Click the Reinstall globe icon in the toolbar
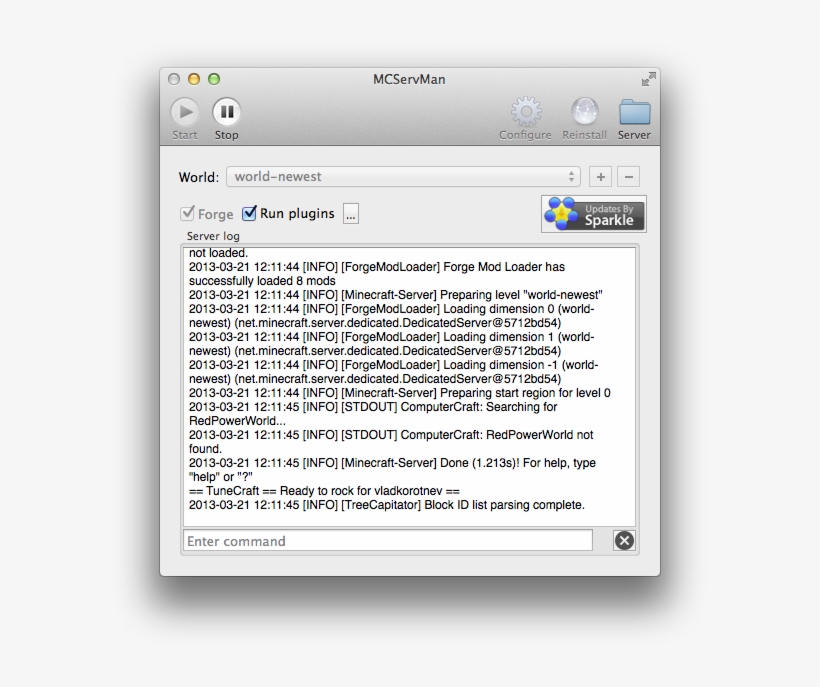The image size is (820, 687). tap(584, 112)
